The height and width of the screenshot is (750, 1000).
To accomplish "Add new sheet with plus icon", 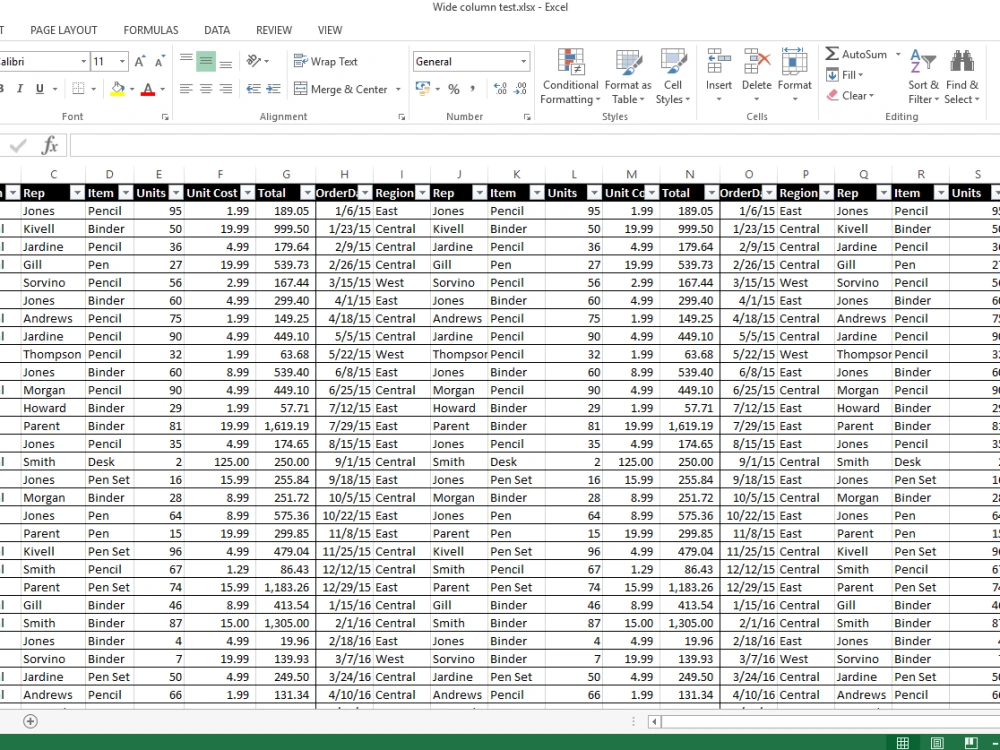I will pos(30,721).
